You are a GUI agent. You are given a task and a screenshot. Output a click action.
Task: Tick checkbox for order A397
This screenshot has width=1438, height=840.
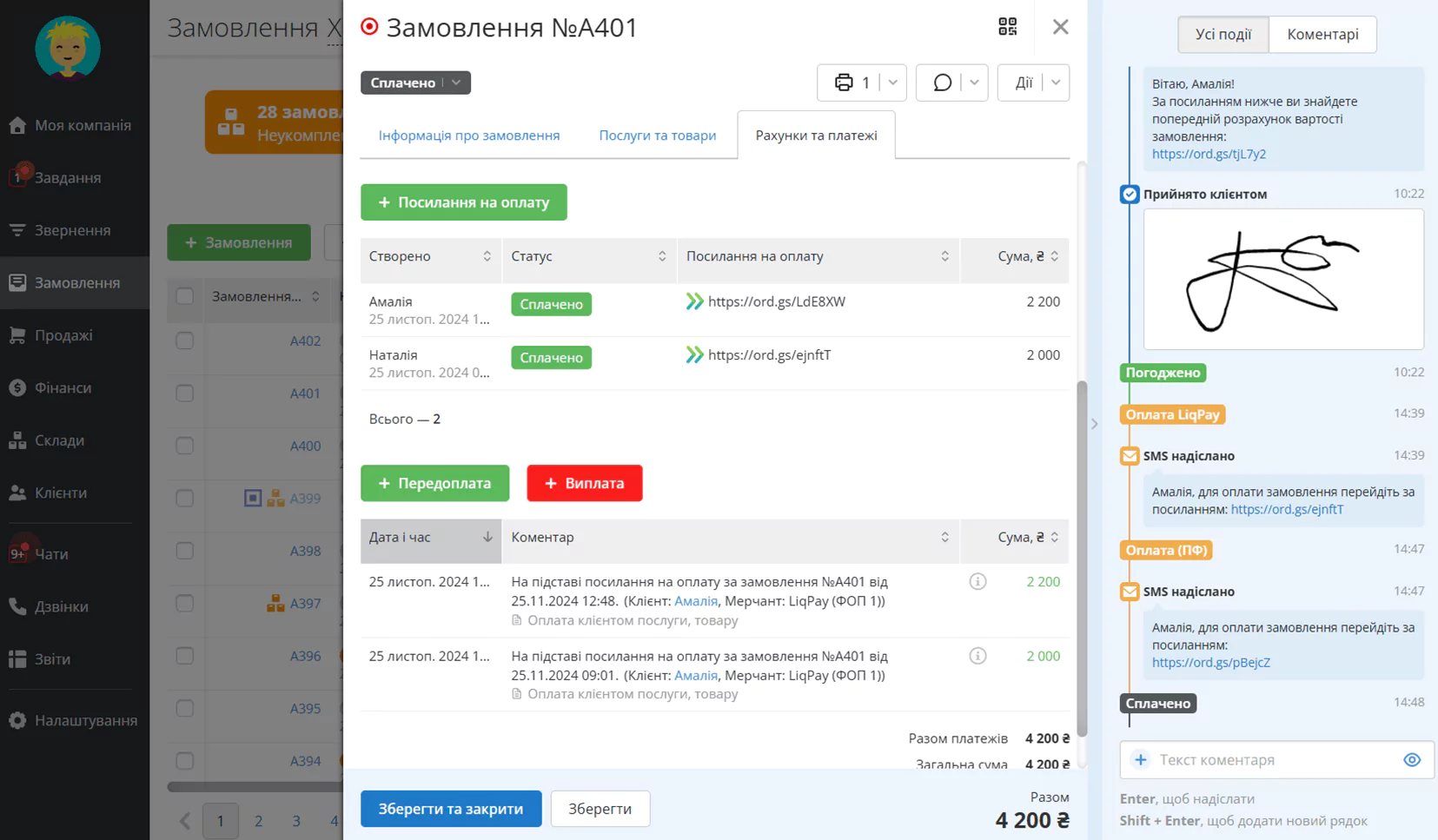pyautogui.click(x=184, y=604)
